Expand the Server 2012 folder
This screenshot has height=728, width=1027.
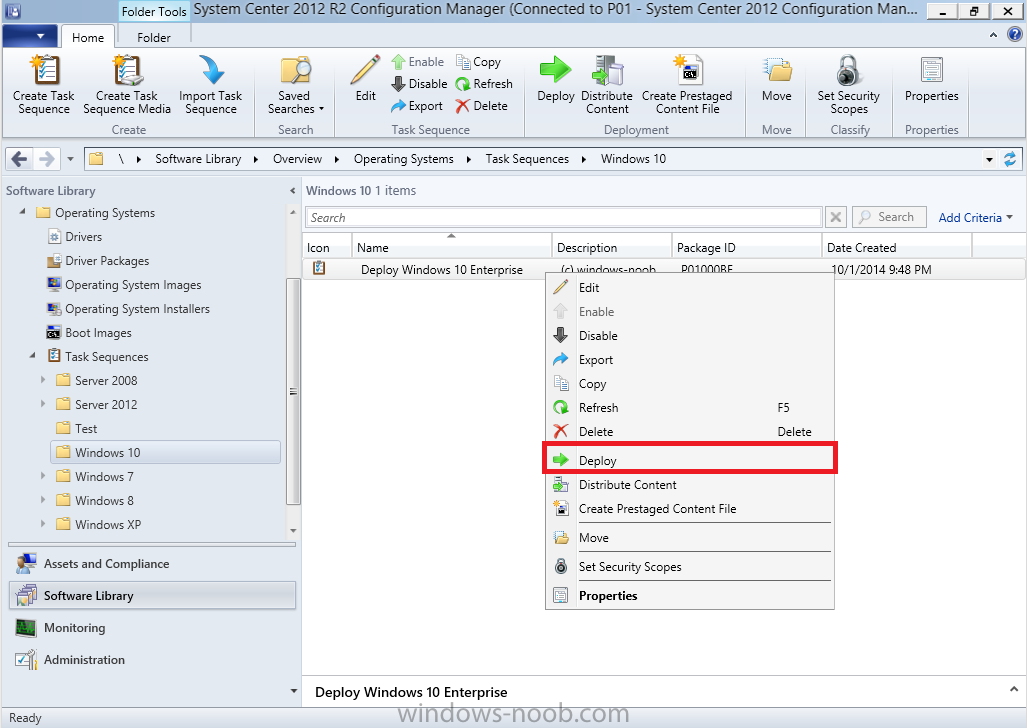(43, 404)
